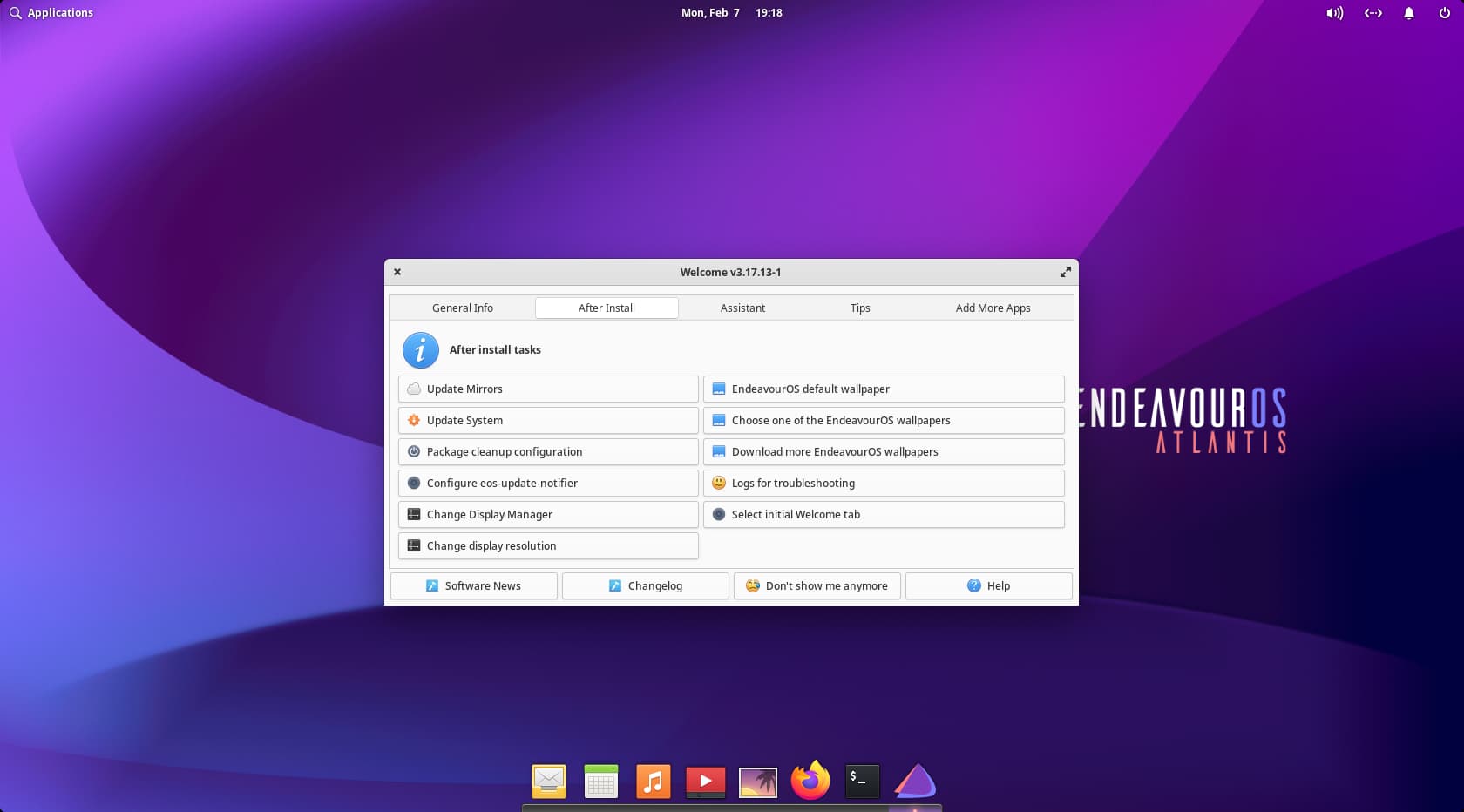Viewport: 1464px width, 812px height.
Task: Open Logs for troubleshooting
Action: point(884,484)
